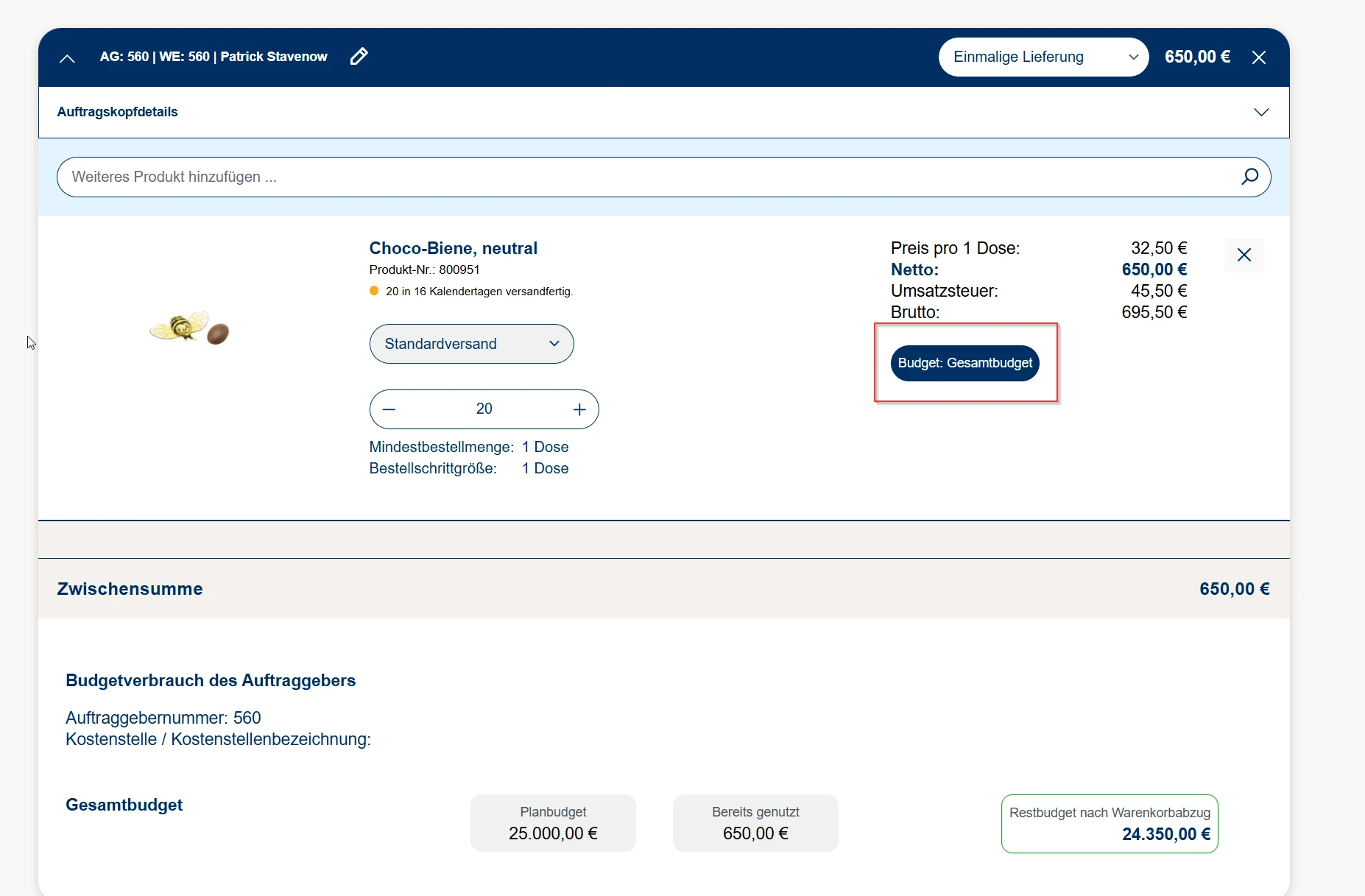Collapse the order panel with the up chevron
The height and width of the screenshot is (896, 1365).
point(67,58)
